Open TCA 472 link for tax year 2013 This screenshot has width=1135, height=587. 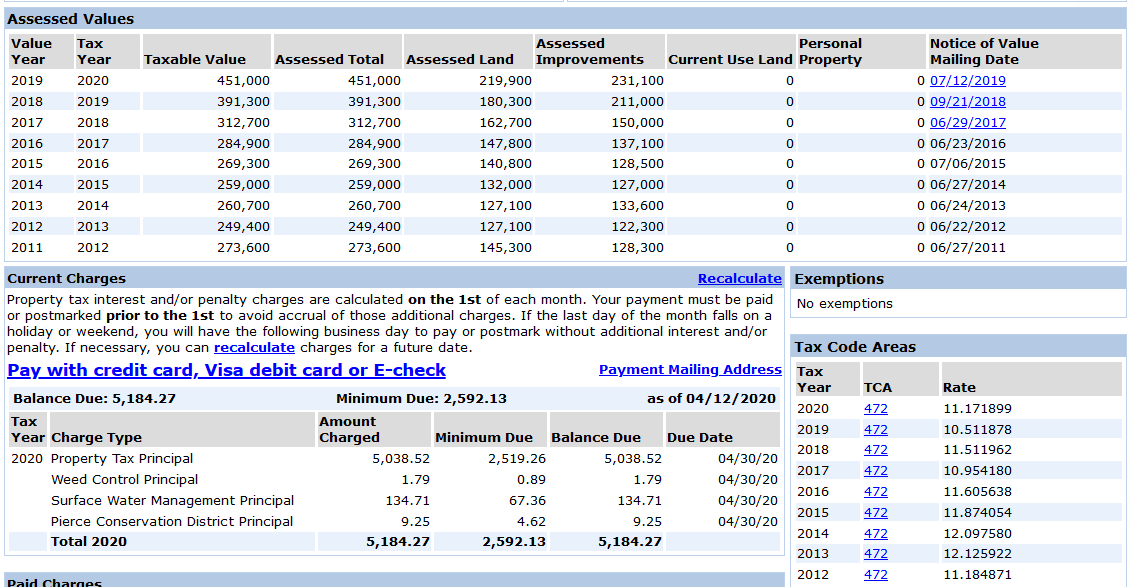pyautogui.click(x=875, y=554)
